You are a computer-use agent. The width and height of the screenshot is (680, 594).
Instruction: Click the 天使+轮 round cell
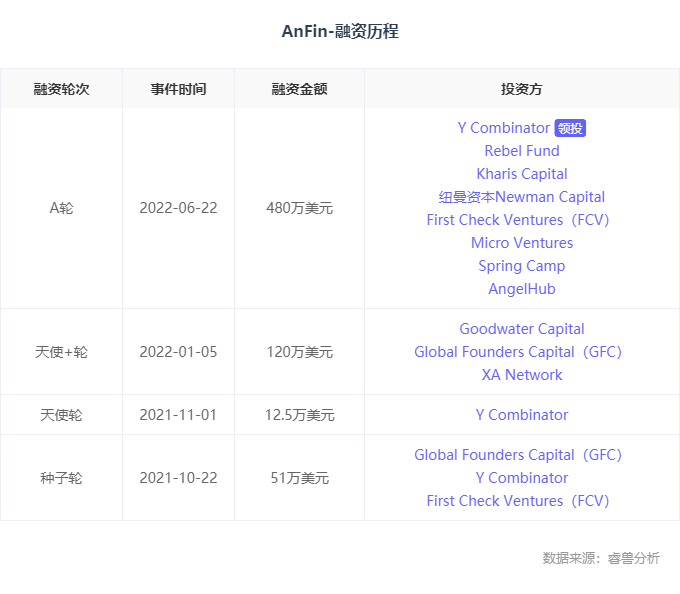62,352
